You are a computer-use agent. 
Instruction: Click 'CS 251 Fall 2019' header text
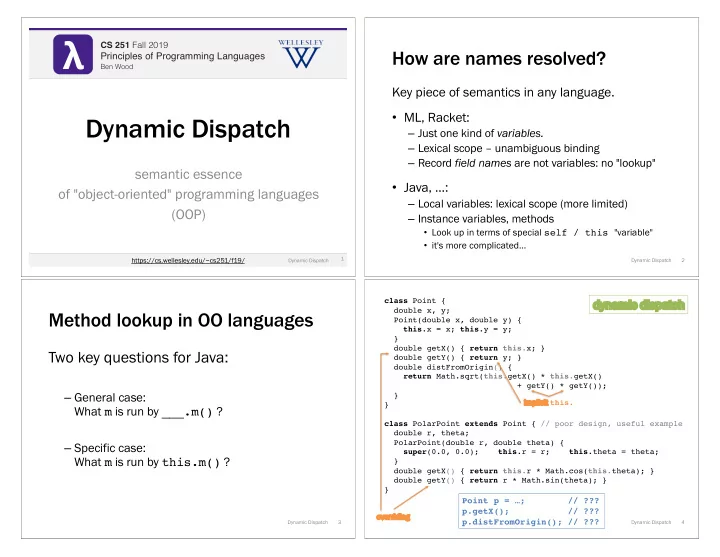point(134,45)
